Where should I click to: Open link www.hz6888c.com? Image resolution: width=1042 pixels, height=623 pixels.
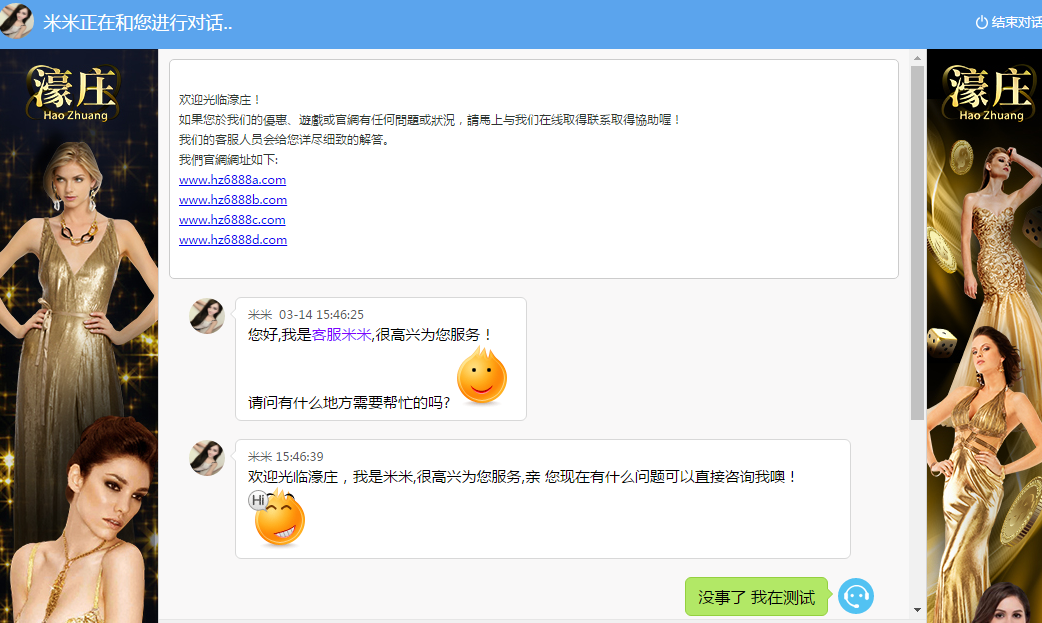[x=232, y=219]
